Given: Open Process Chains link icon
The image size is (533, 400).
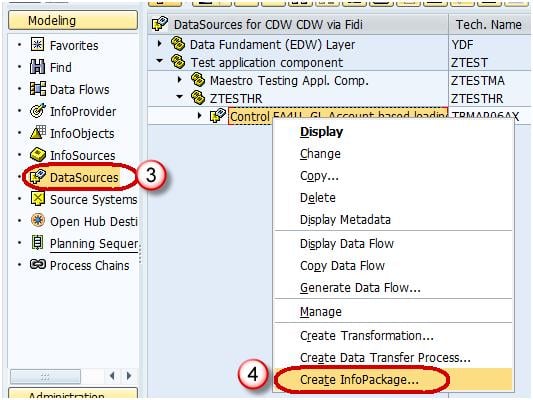Looking at the screenshot, I should pyautogui.click(x=37, y=264).
